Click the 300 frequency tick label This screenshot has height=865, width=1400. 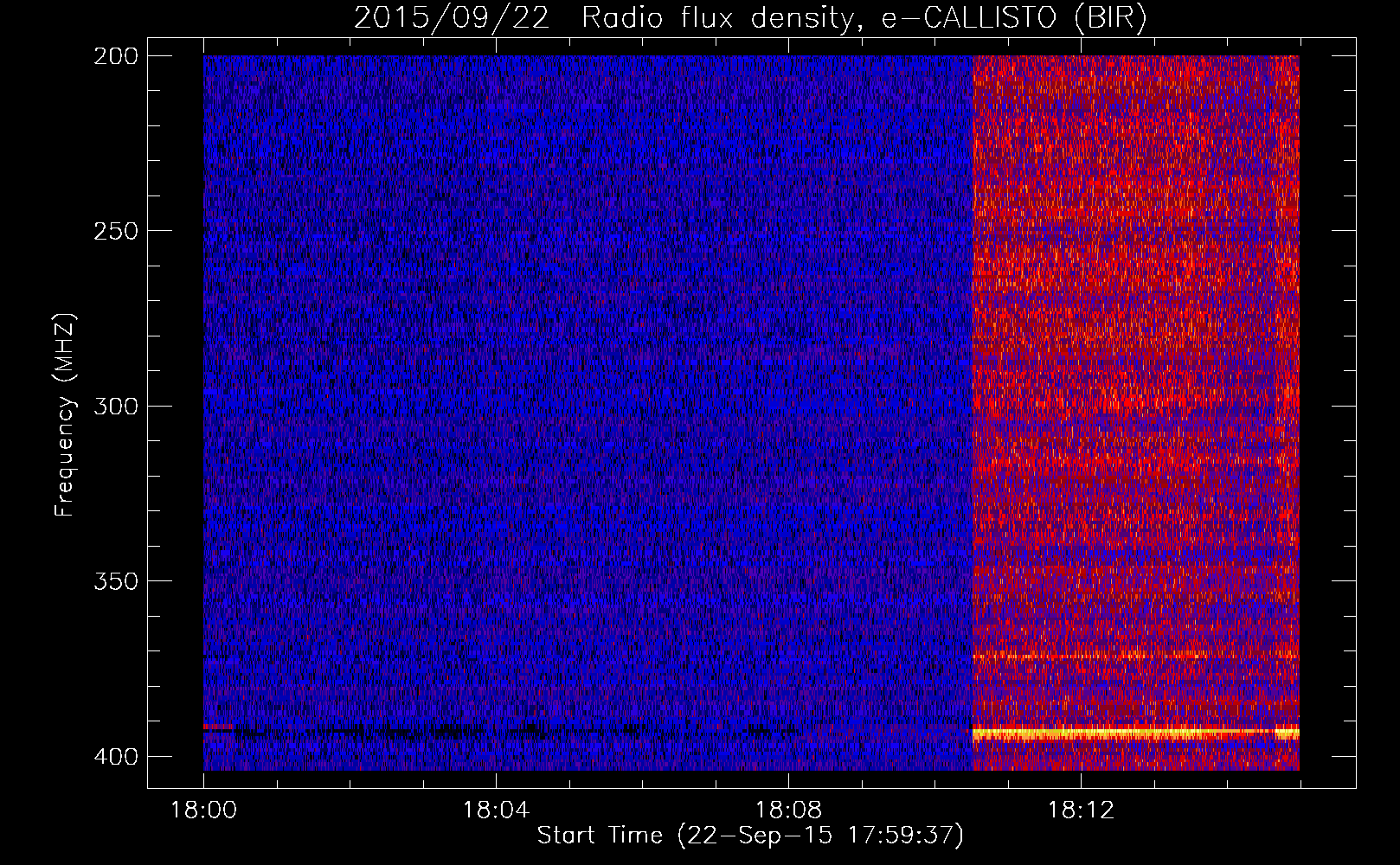pyautogui.click(x=116, y=407)
